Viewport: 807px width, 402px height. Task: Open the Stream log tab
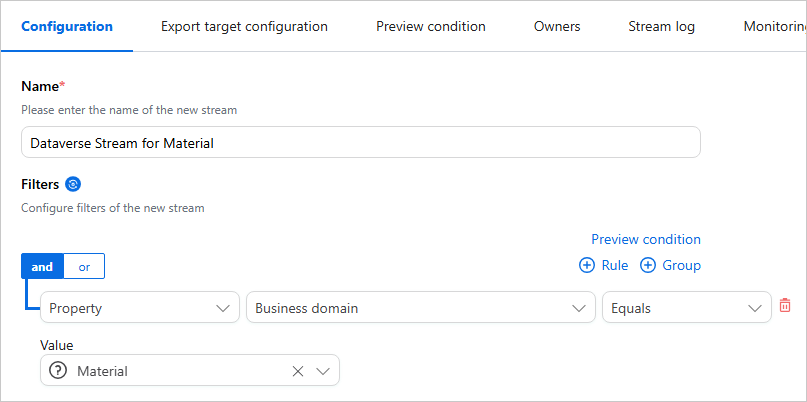pyautogui.click(x=661, y=26)
